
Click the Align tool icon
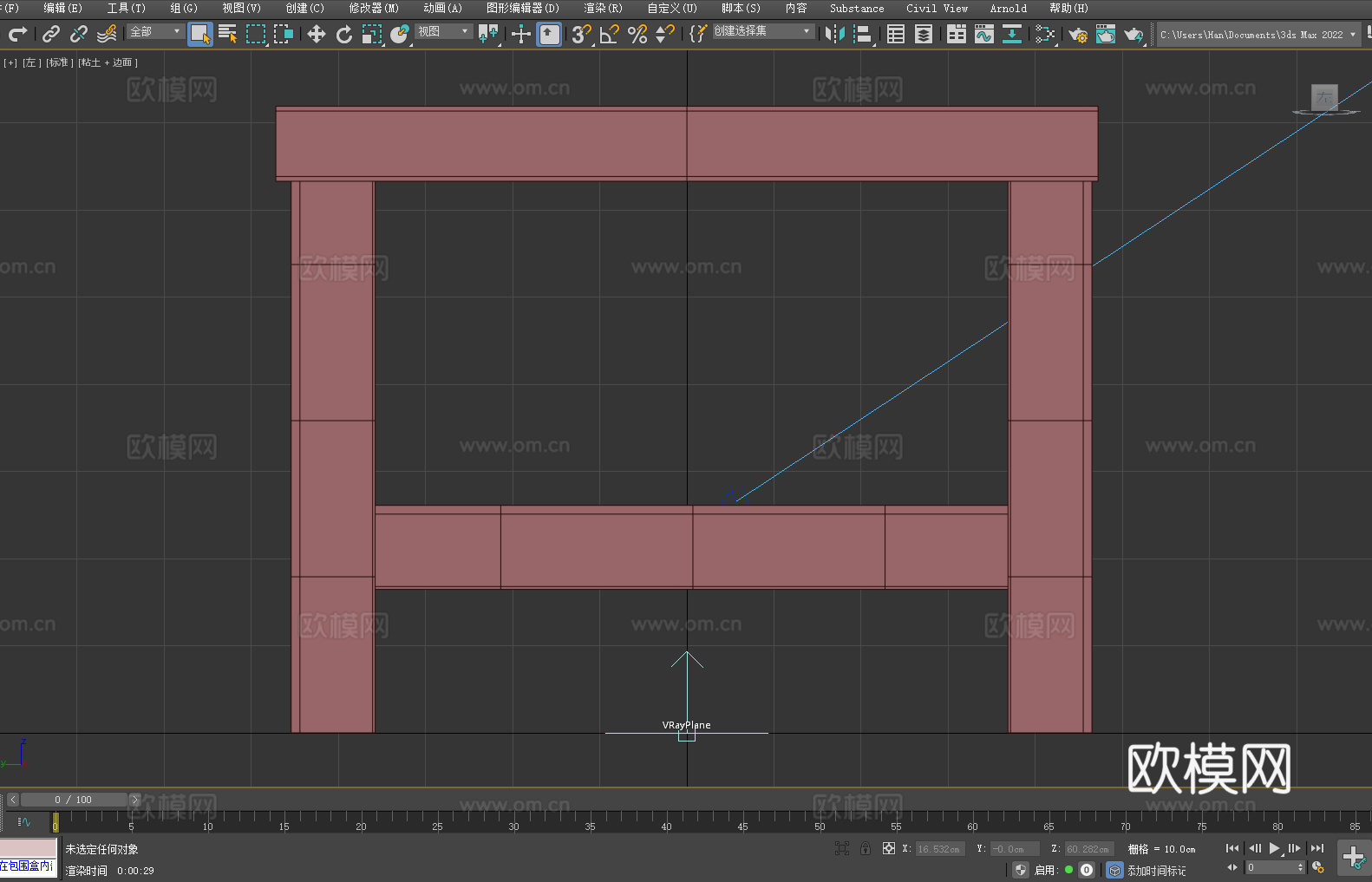863,34
